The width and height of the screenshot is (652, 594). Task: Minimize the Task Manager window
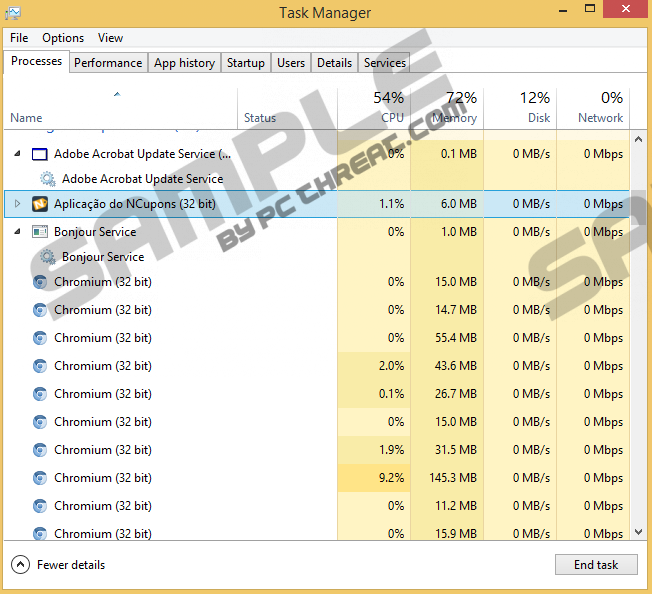pos(563,9)
